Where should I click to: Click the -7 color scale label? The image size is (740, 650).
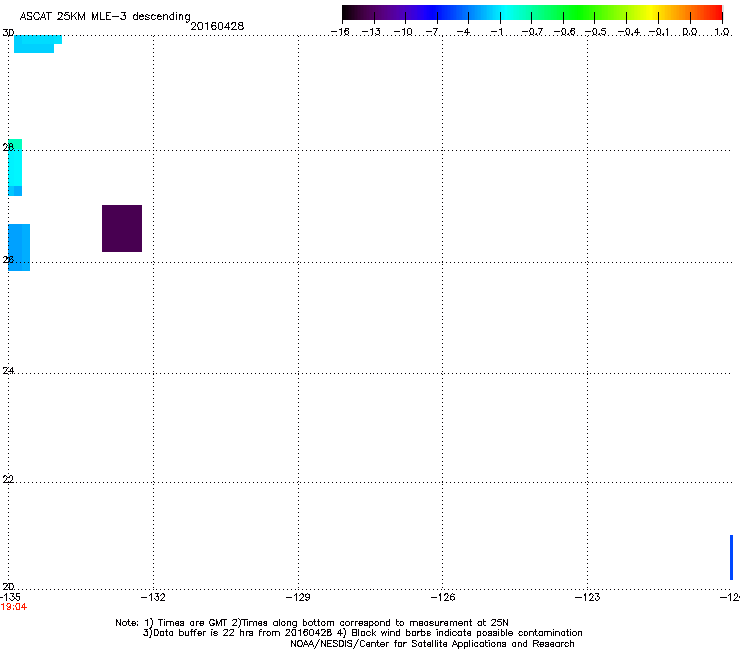(433, 32)
